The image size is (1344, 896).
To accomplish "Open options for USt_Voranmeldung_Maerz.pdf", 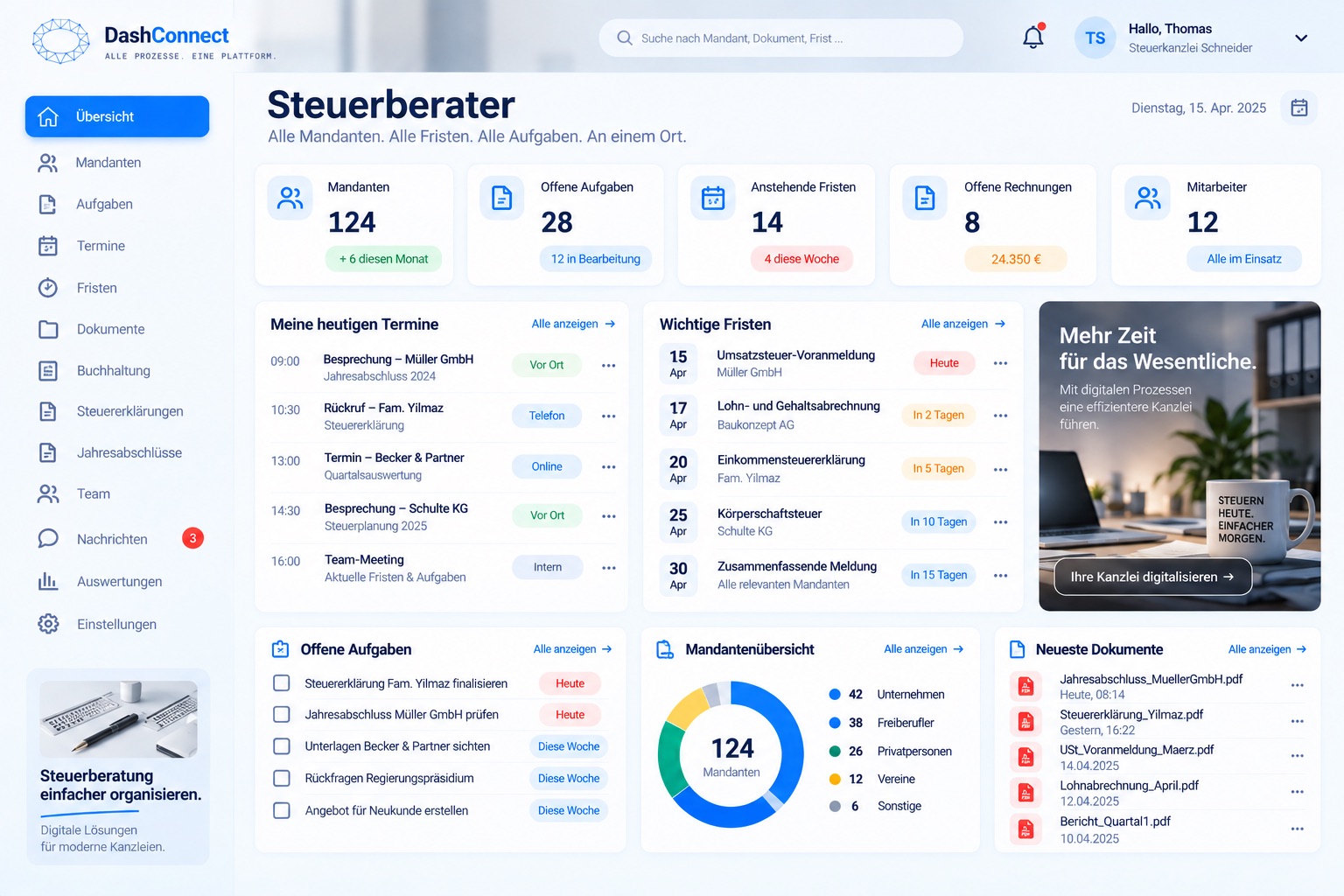I will 1298,756.
